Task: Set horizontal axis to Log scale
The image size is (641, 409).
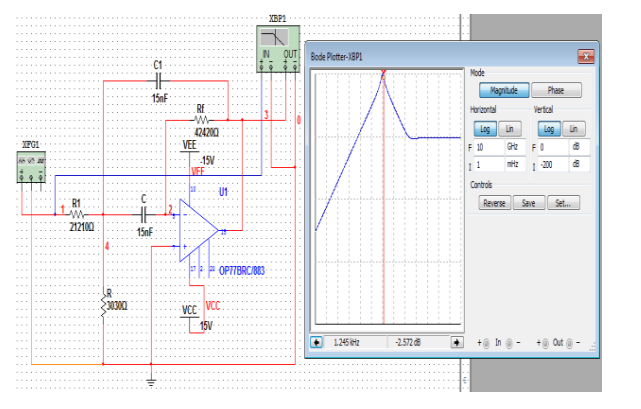Action: 485,129
